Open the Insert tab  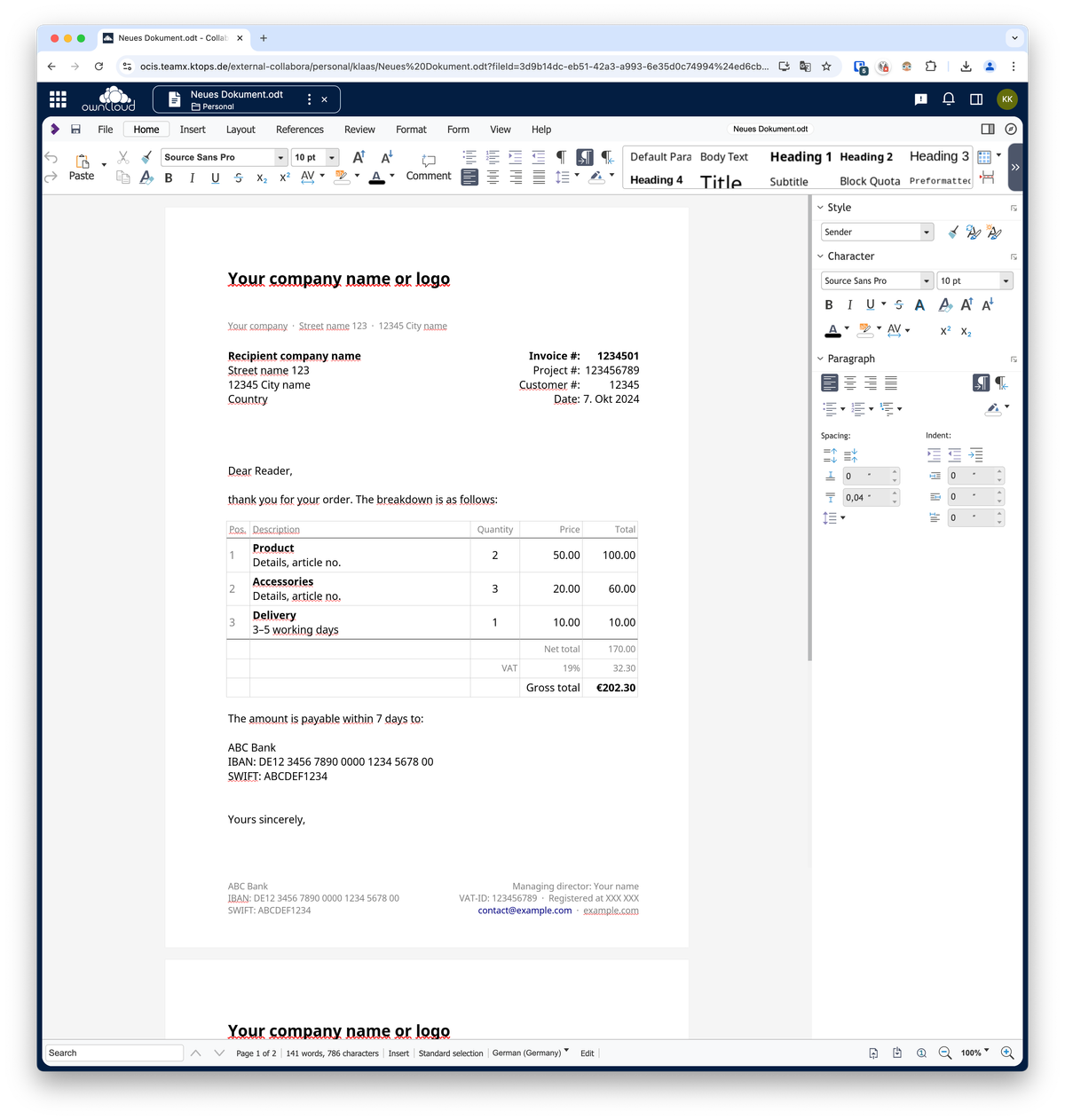[193, 130]
